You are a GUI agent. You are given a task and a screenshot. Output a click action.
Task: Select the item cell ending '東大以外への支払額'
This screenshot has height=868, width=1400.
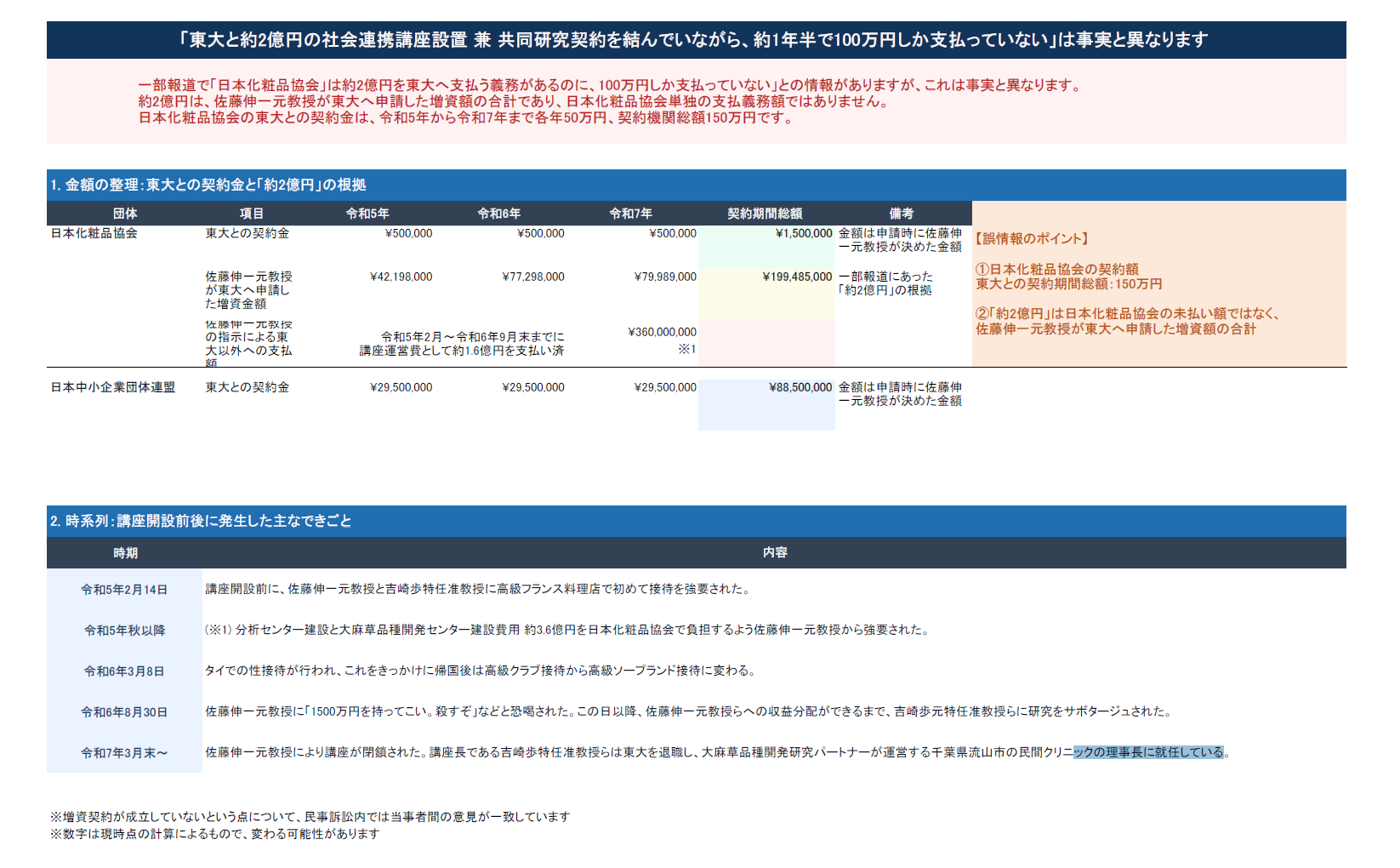coord(249,343)
